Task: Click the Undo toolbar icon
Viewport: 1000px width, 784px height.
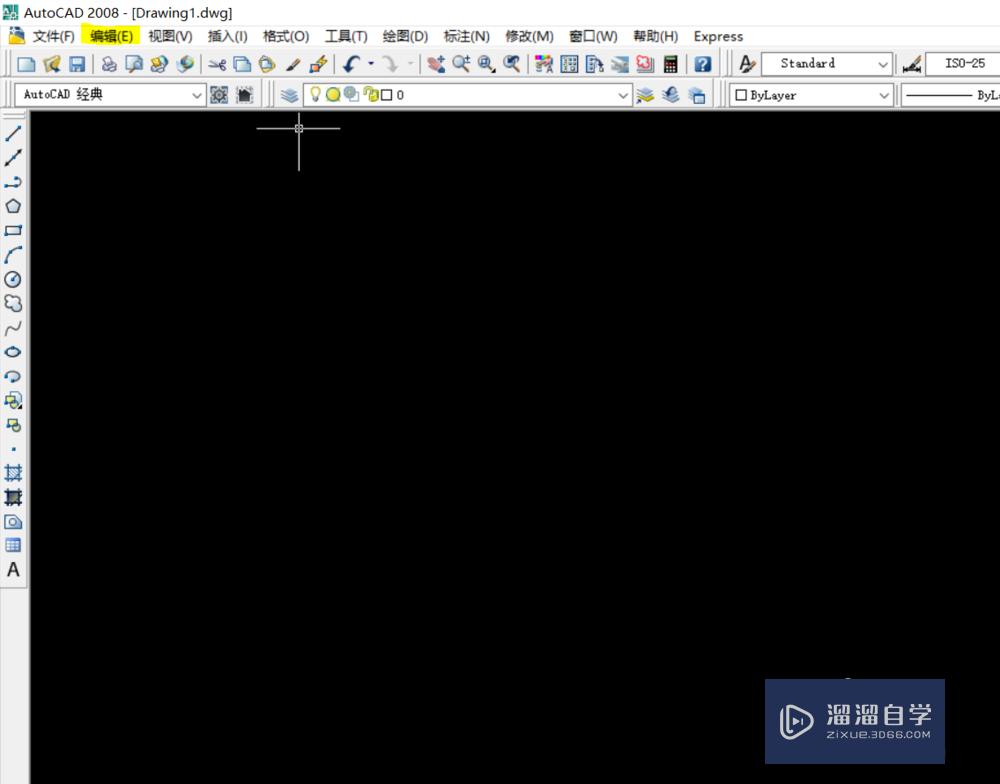Action: pyautogui.click(x=350, y=63)
